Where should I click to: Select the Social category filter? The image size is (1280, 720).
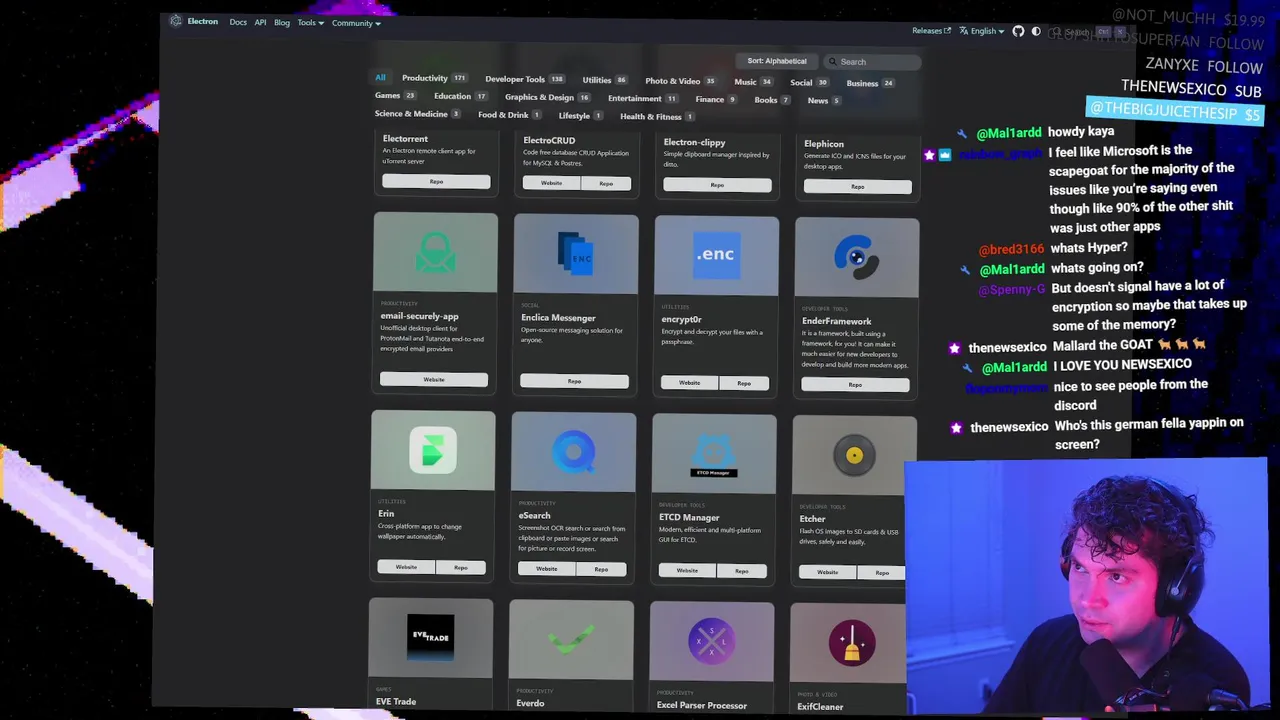pos(809,83)
